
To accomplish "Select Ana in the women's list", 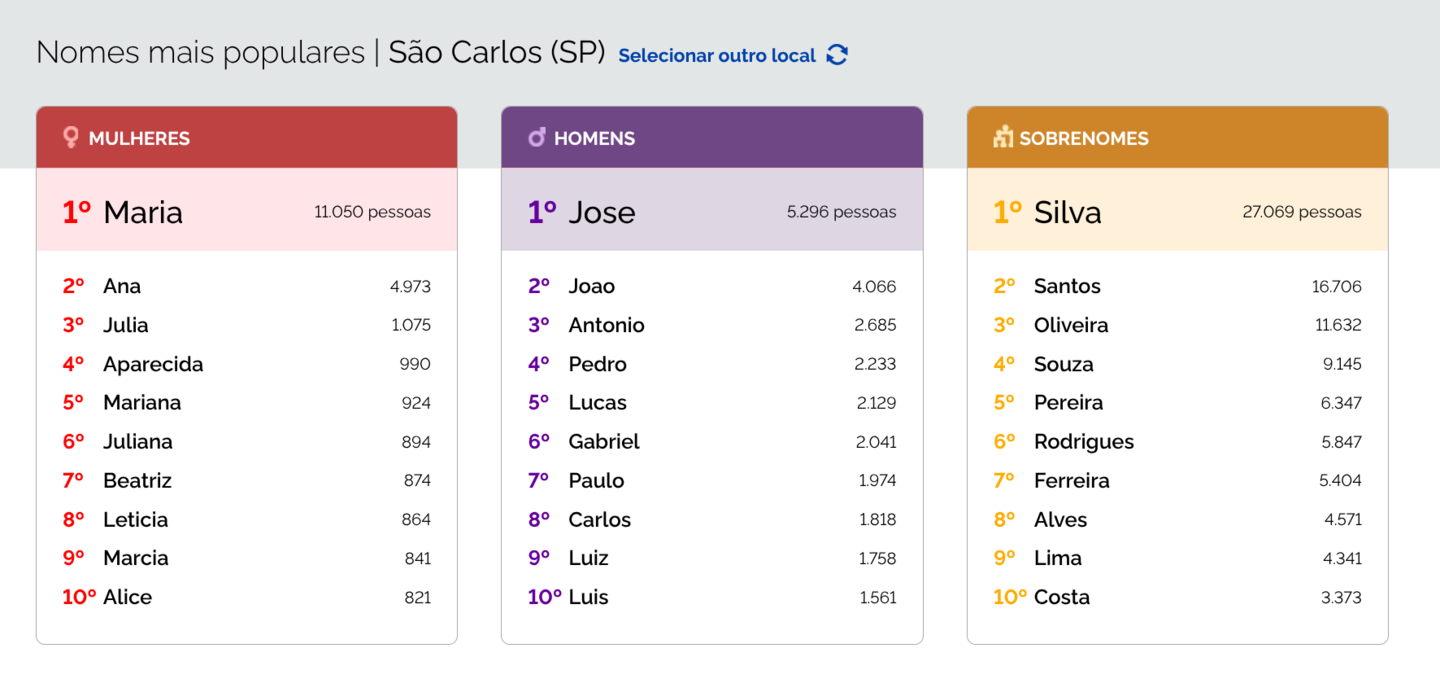I will (122, 286).
